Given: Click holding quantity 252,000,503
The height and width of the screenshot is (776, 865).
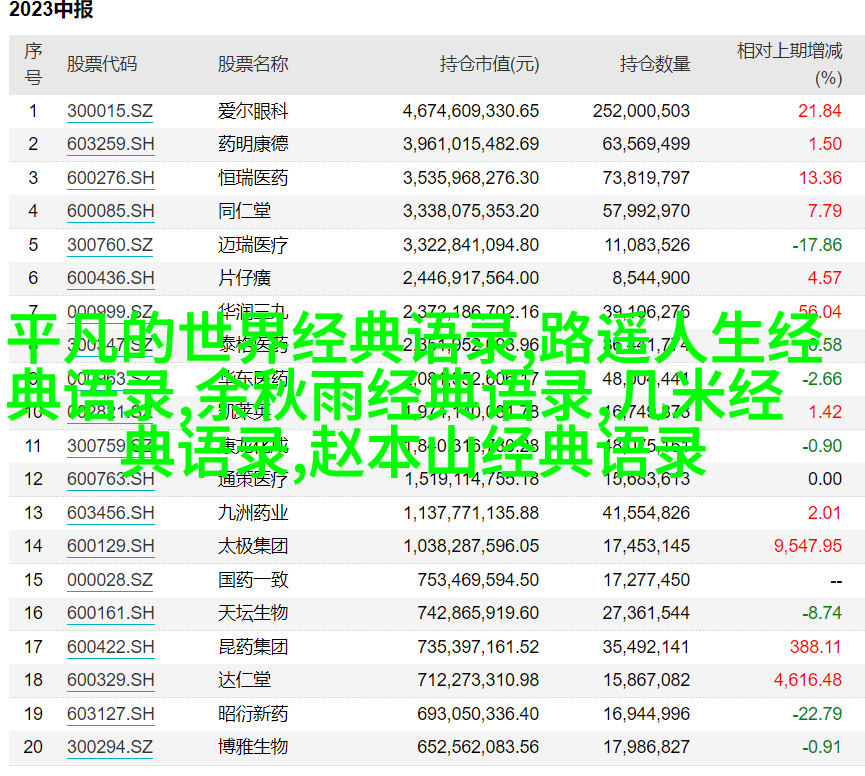Looking at the screenshot, I should click(642, 111).
